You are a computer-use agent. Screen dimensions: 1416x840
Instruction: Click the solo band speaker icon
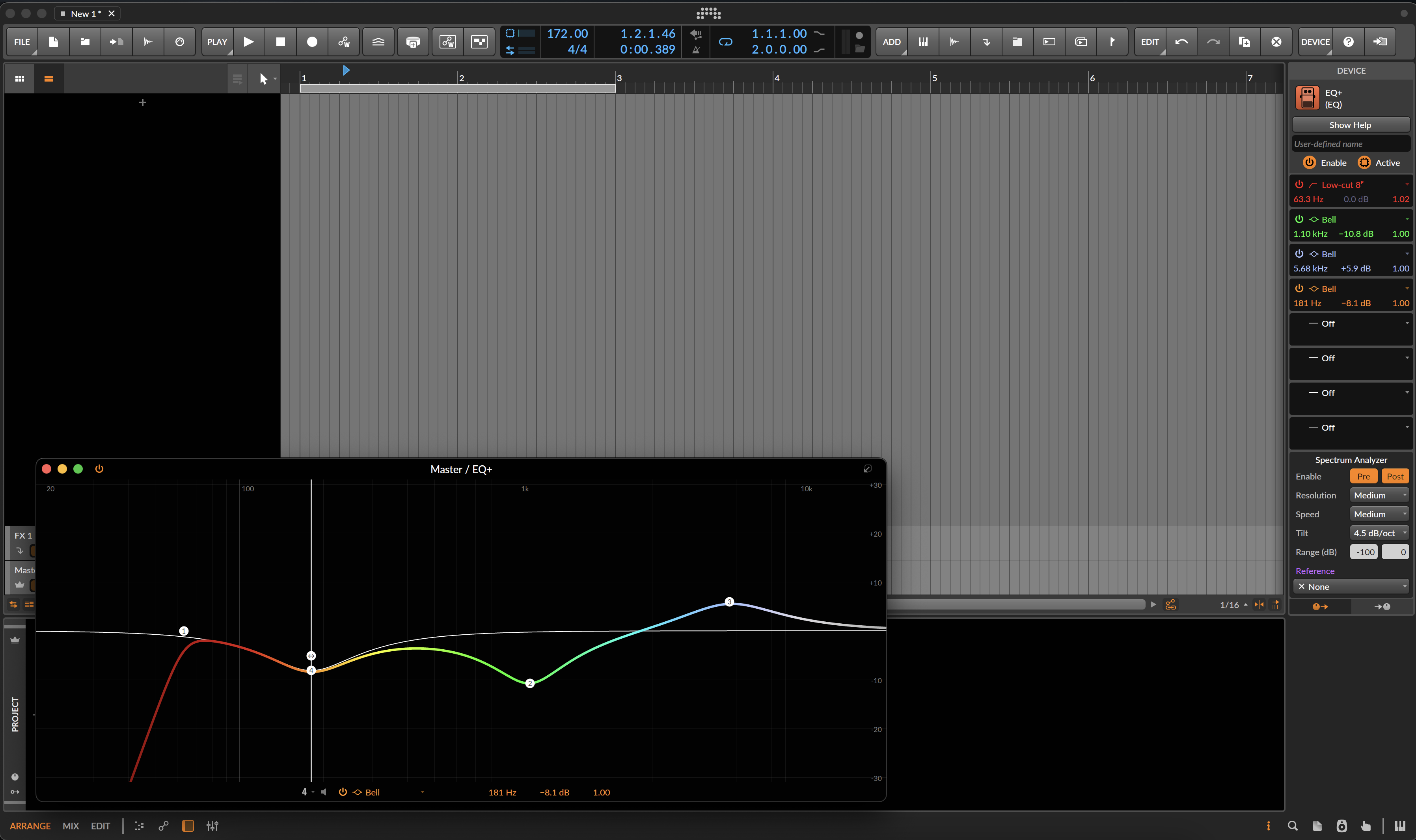click(x=324, y=792)
